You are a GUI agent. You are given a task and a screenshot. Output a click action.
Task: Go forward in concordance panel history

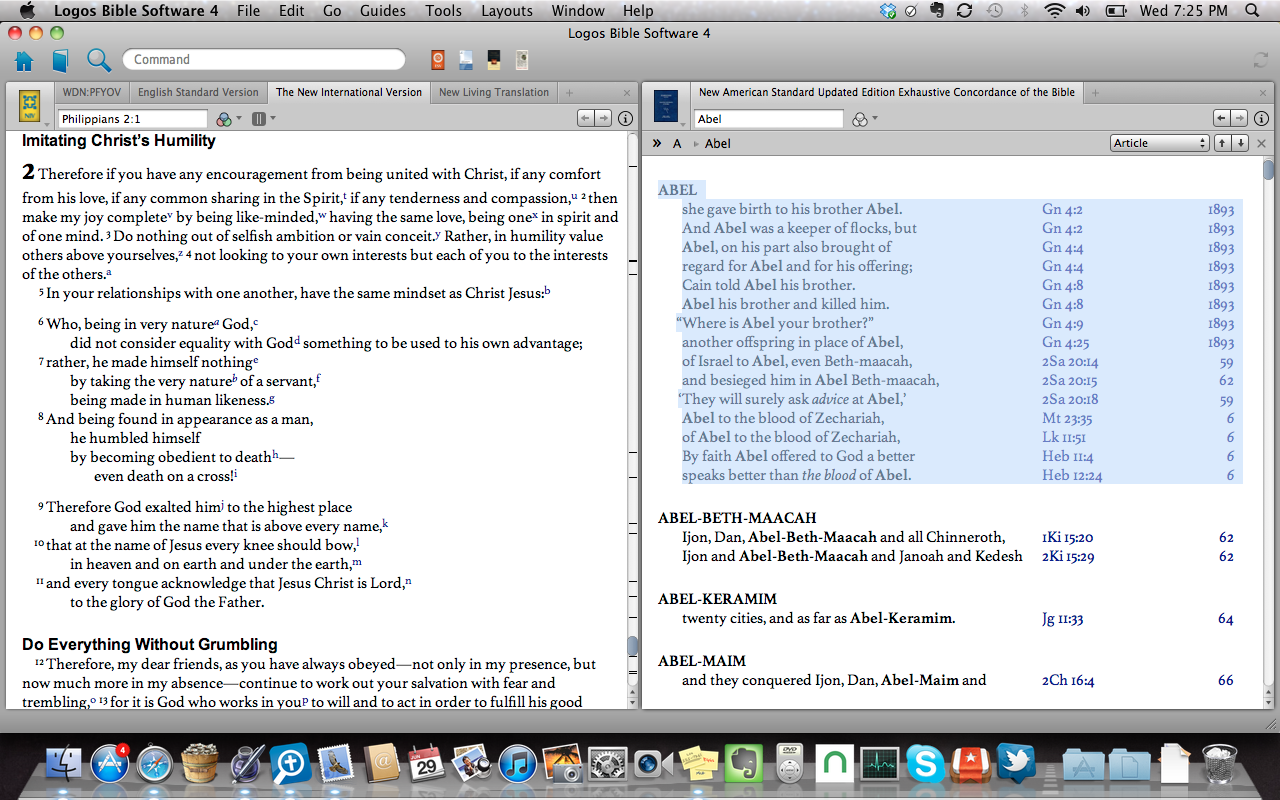click(1239, 118)
